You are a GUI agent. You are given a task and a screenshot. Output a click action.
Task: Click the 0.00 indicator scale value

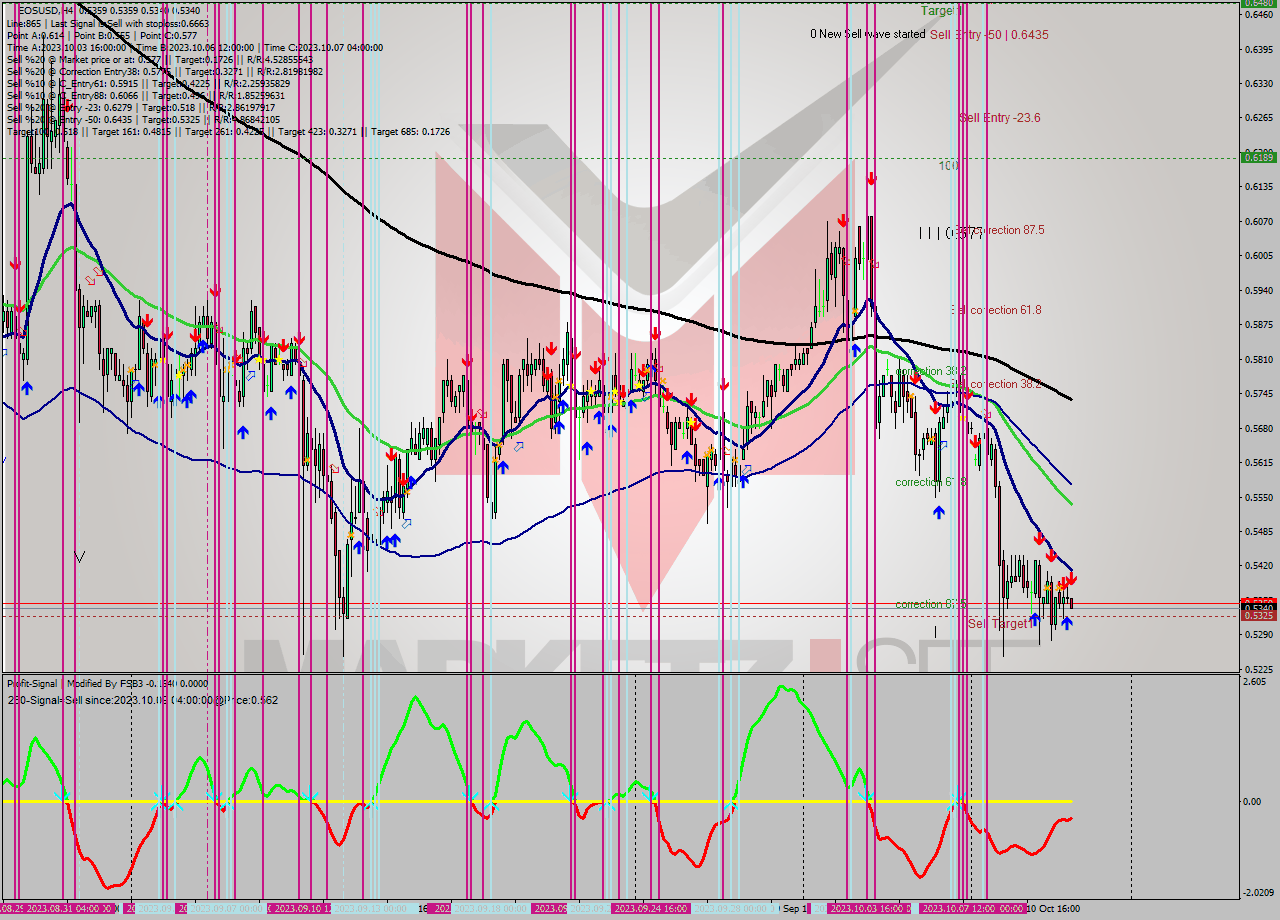(1251, 801)
